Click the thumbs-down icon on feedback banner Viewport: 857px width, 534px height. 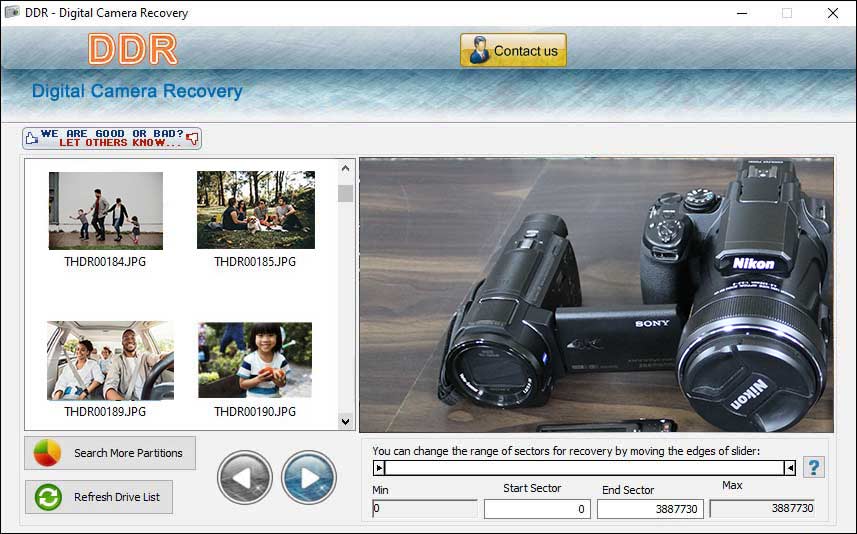192,138
